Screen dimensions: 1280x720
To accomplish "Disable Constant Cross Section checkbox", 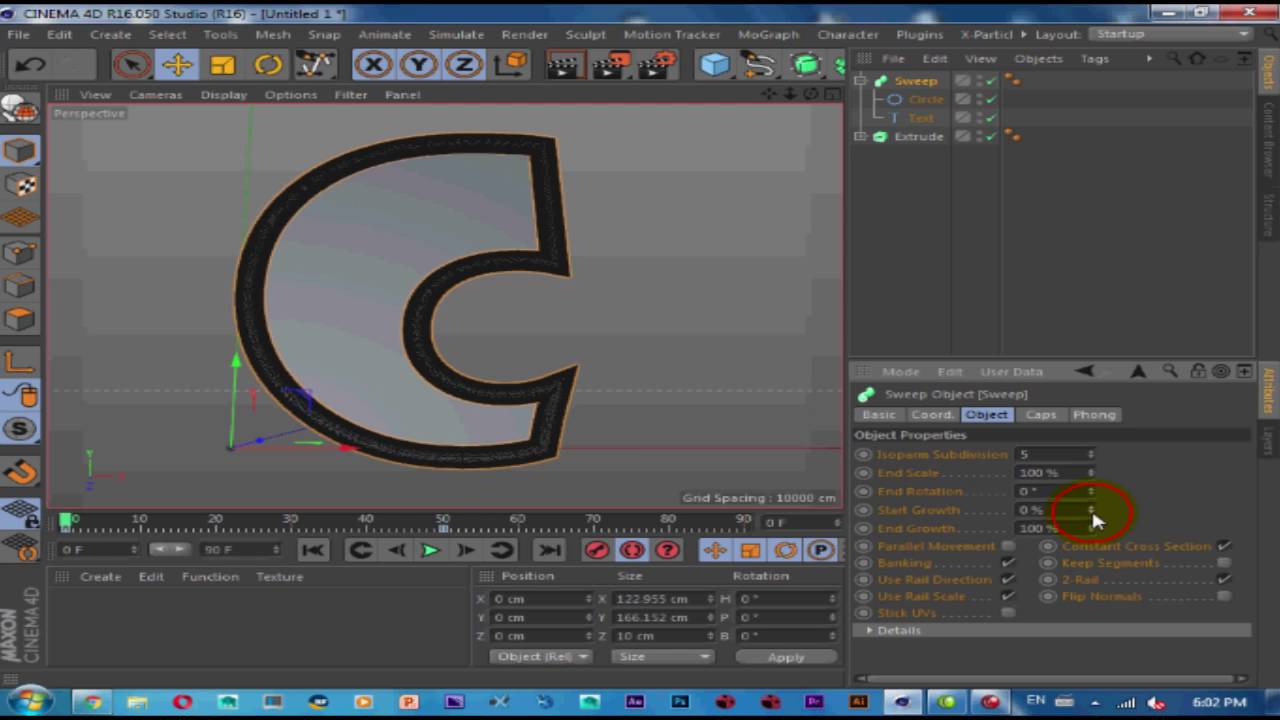I will [x=1224, y=546].
